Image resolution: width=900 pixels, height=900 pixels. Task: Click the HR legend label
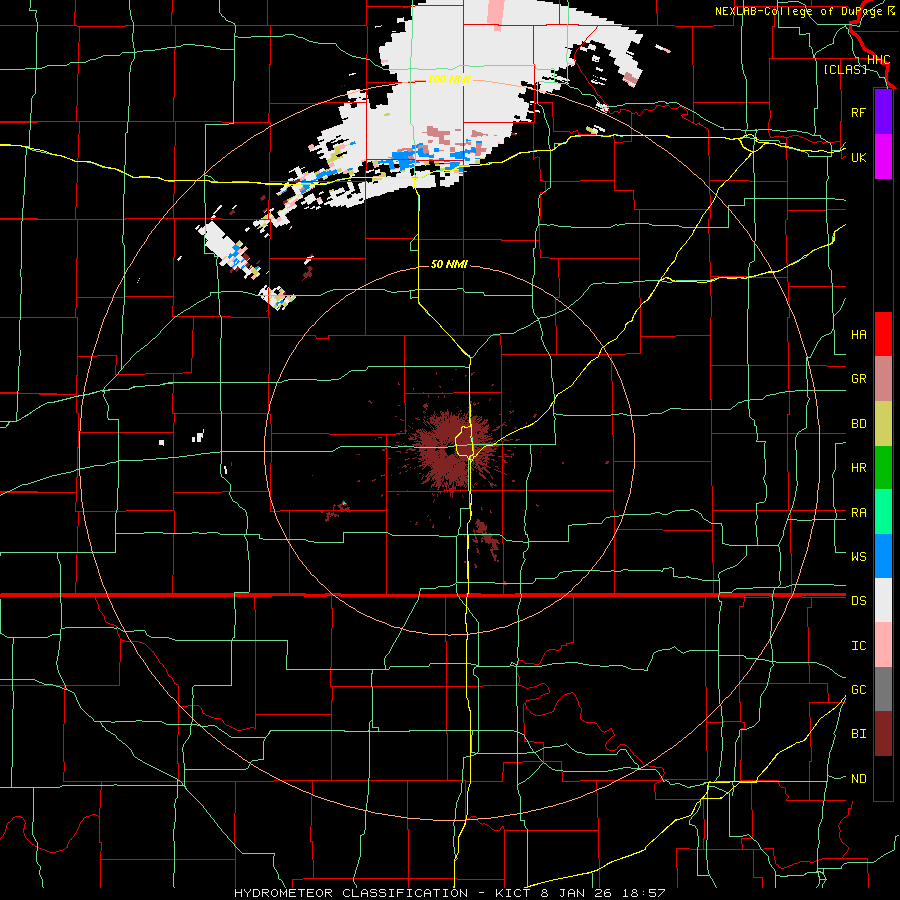pyautogui.click(x=858, y=468)
